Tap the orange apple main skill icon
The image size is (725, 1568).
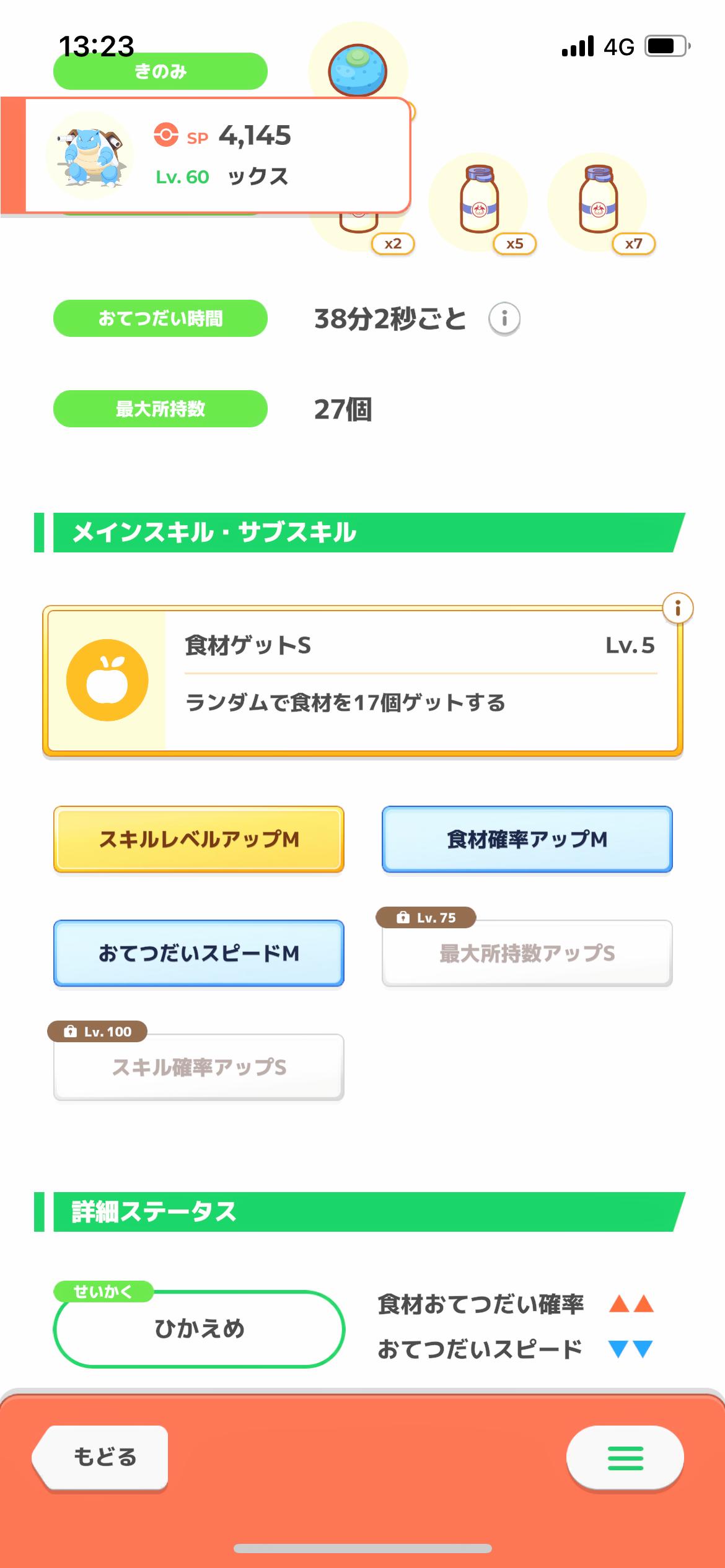click(x=107, y=680)
